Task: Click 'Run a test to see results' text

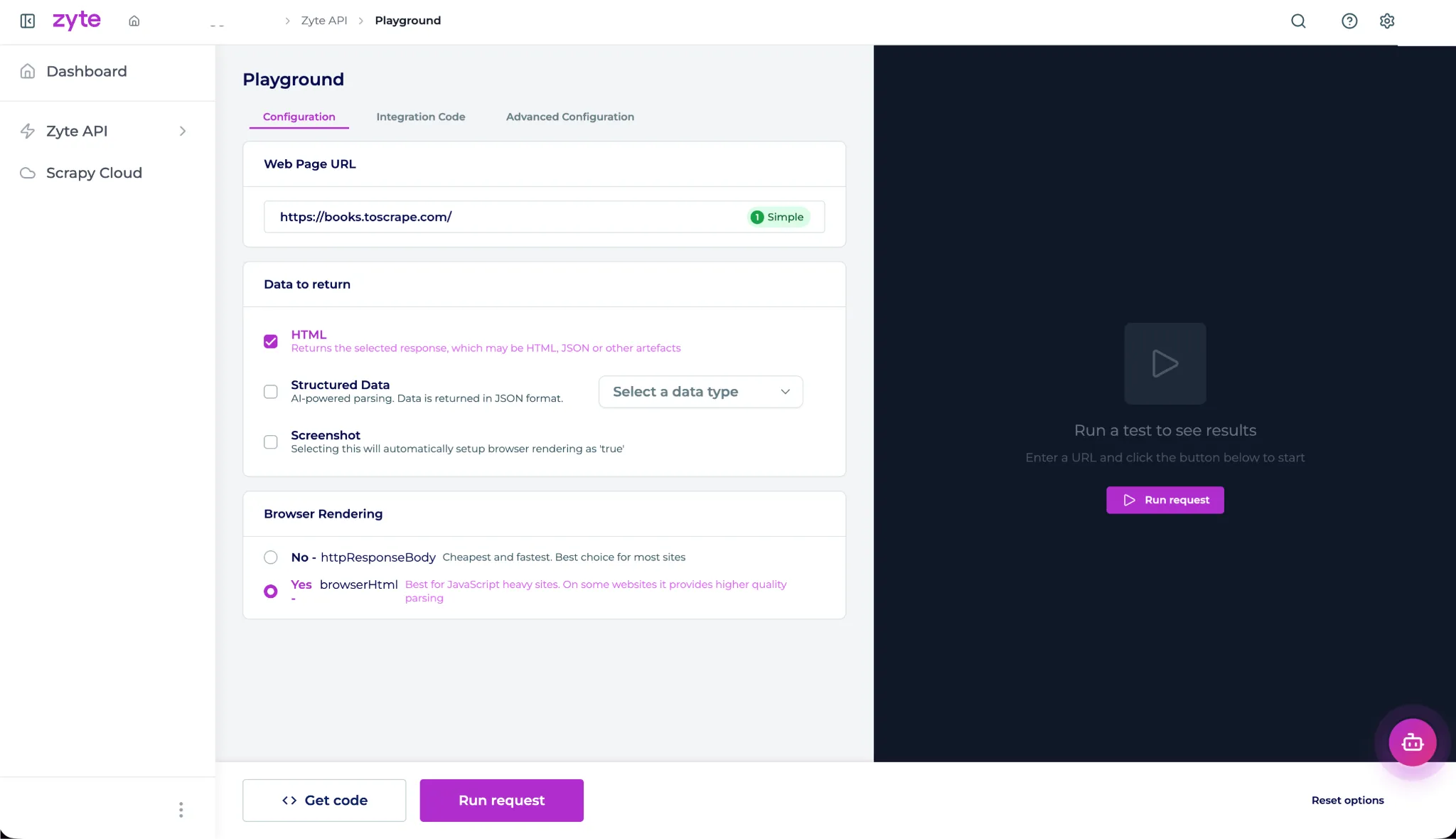Action: click(x=1165, y=430)
